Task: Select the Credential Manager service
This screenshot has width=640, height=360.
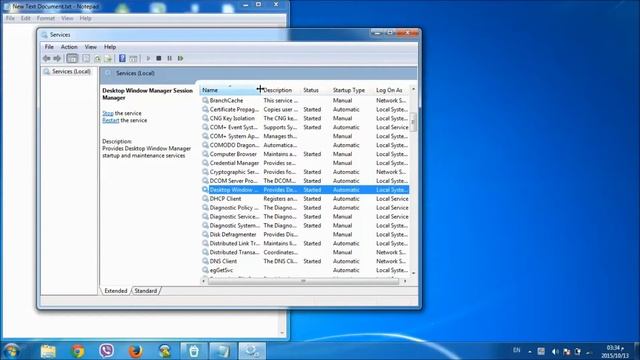Action: point(305,163)
